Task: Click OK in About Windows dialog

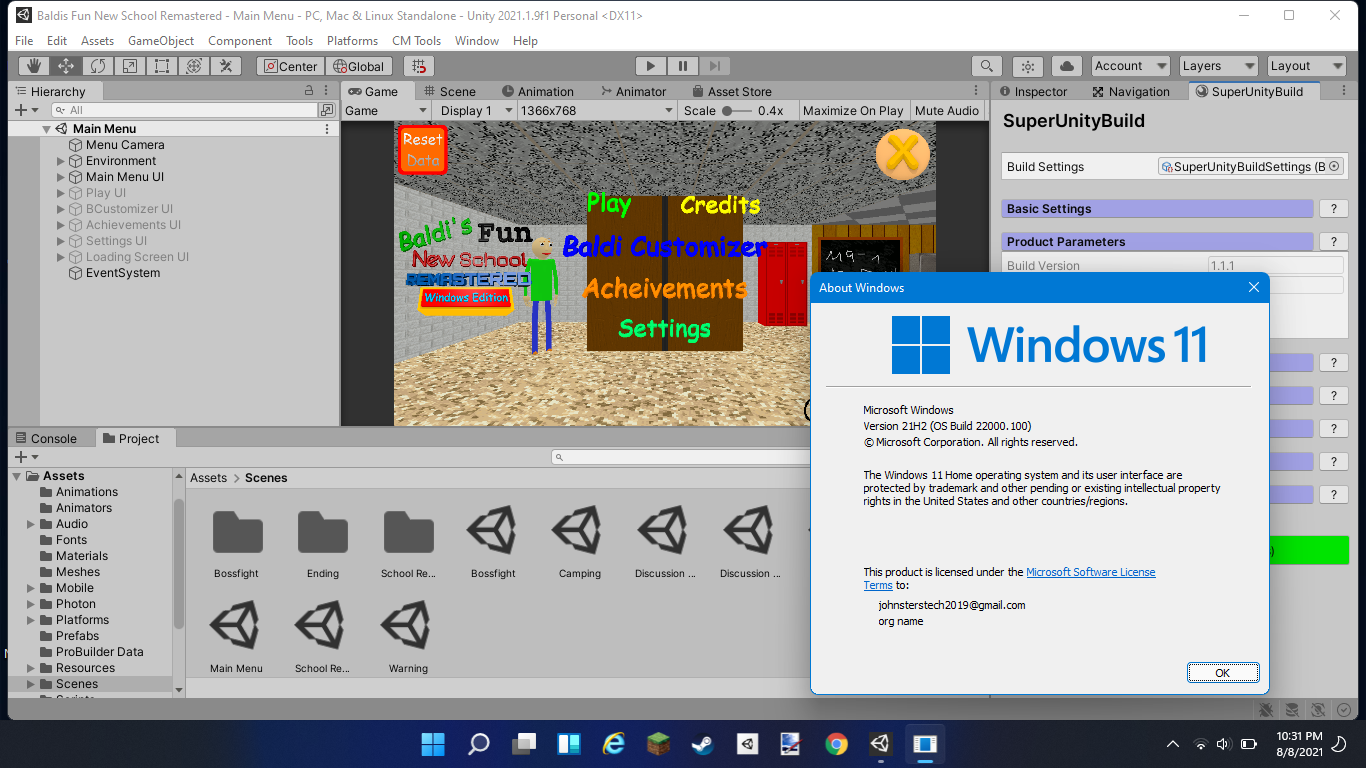Action: click(x=1222, y=673)
